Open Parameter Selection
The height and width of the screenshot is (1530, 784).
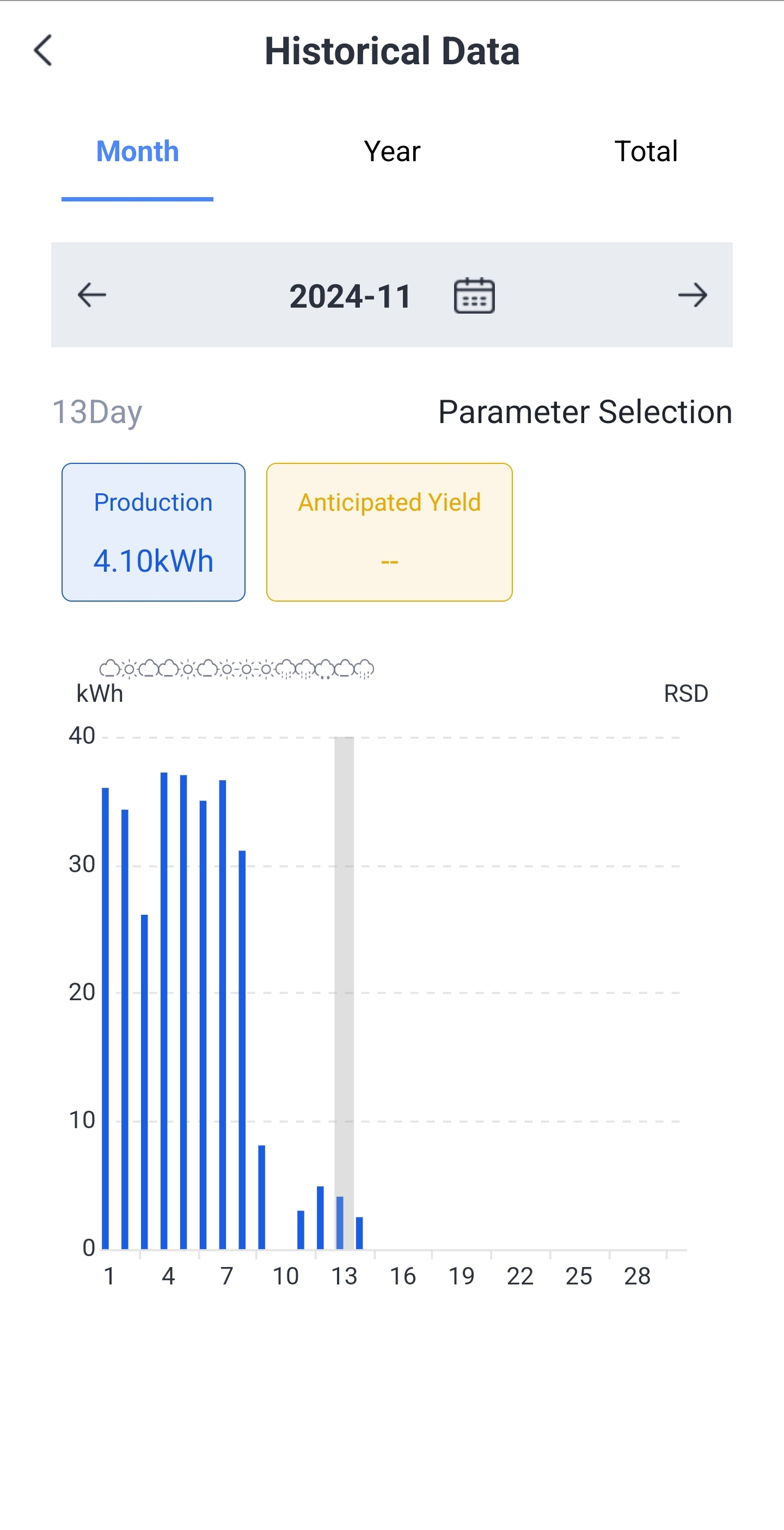pyautogui.click(x=585, y=412)
